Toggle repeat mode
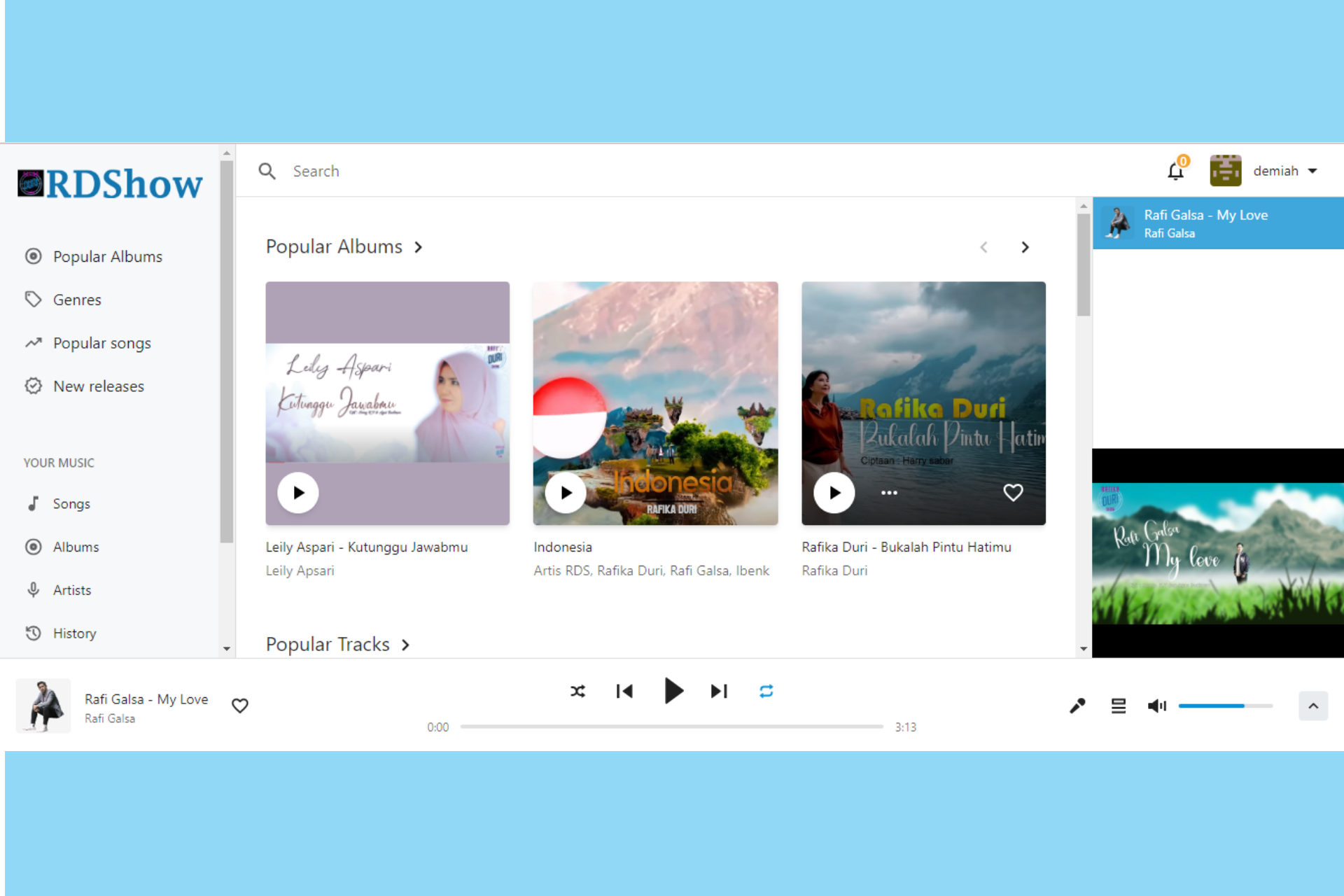Image resolution: width=1344 pixels, height=896 pixels. tap(766, 692)
